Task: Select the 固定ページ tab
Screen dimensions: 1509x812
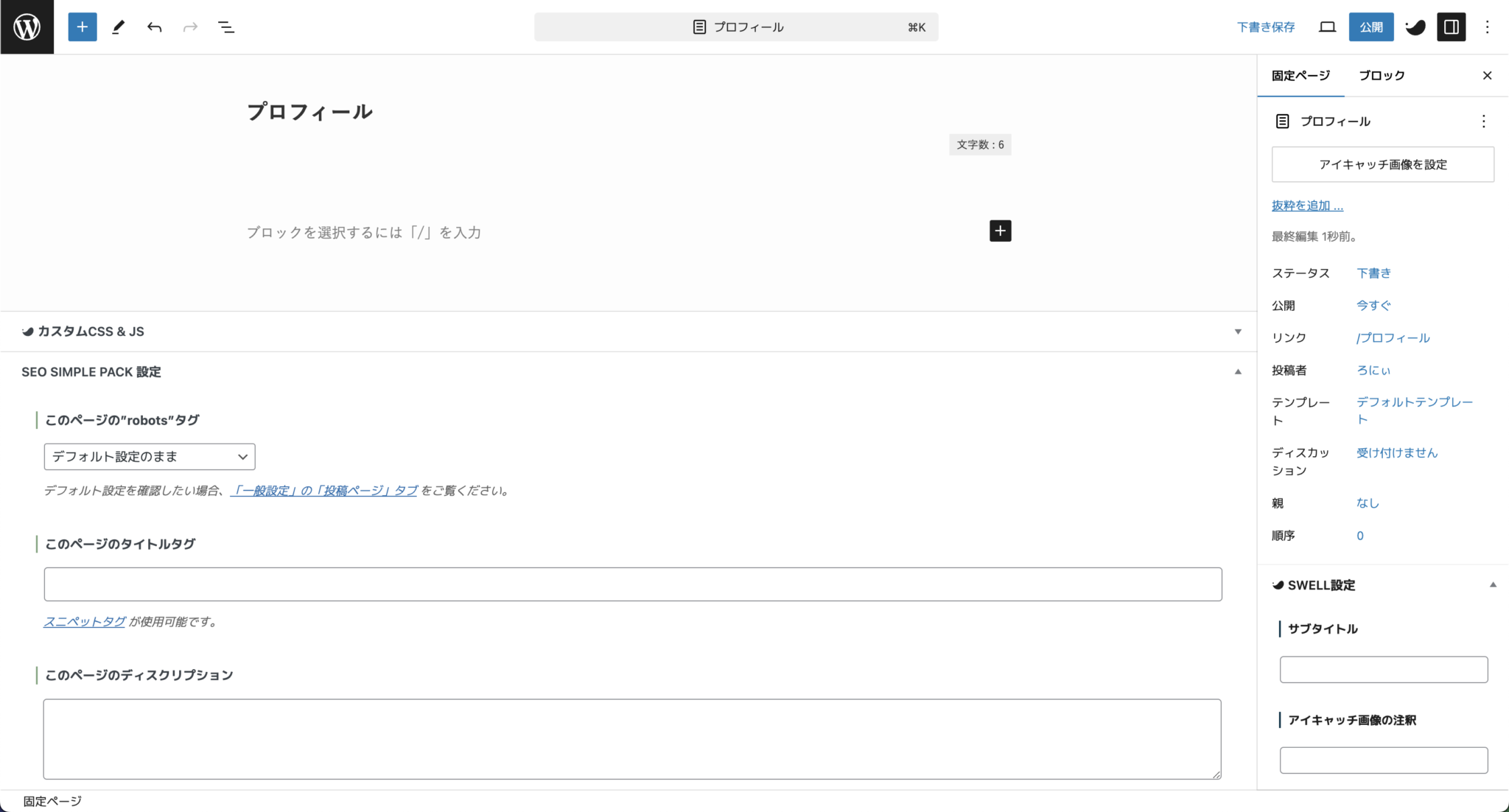Action: click(1300, 75)
